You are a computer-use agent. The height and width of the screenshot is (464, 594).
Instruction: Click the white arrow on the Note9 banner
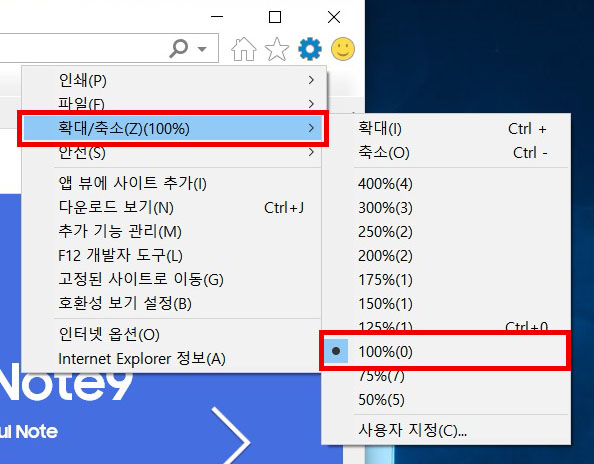click(x=230, y=436)
